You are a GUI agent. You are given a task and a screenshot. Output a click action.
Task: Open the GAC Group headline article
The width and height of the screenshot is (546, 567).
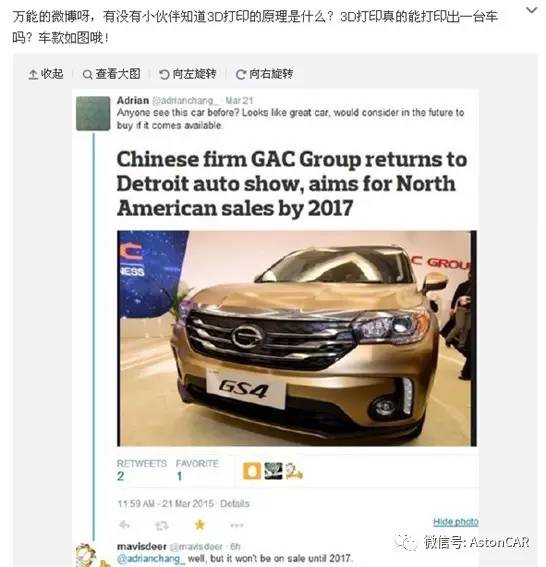tap(291, 184)
